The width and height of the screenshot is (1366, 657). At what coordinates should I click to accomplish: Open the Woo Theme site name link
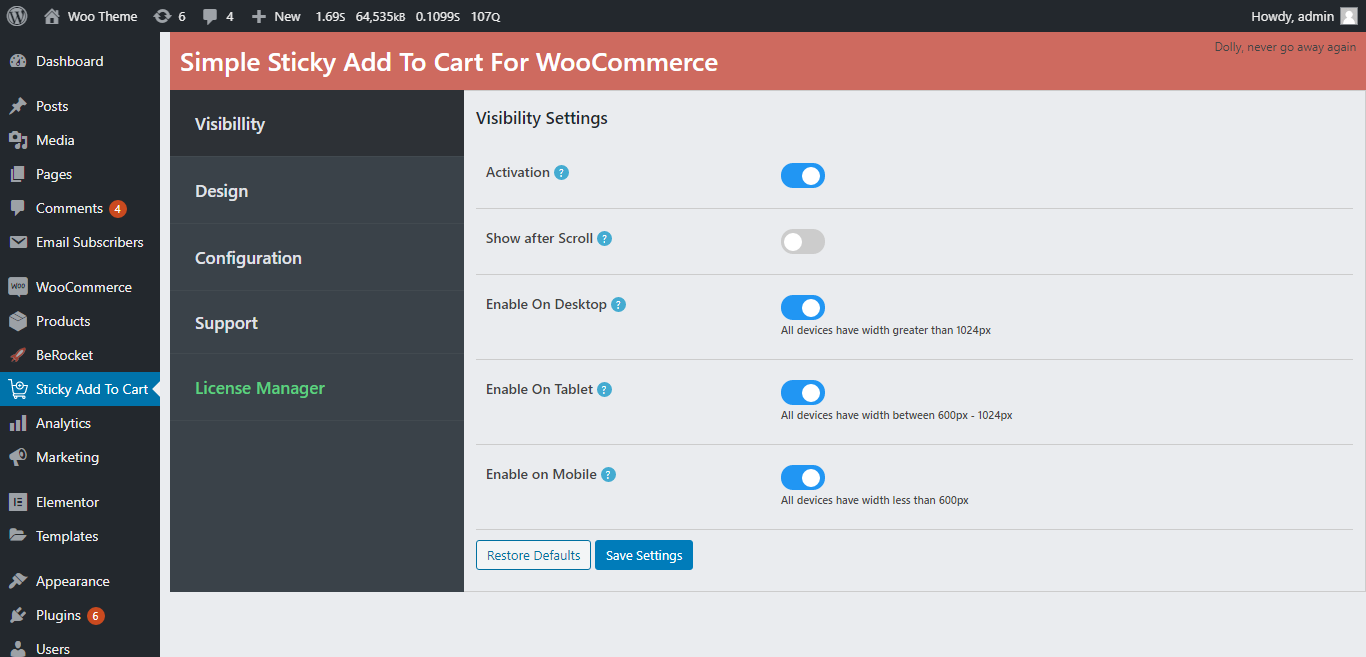[103, 16]
